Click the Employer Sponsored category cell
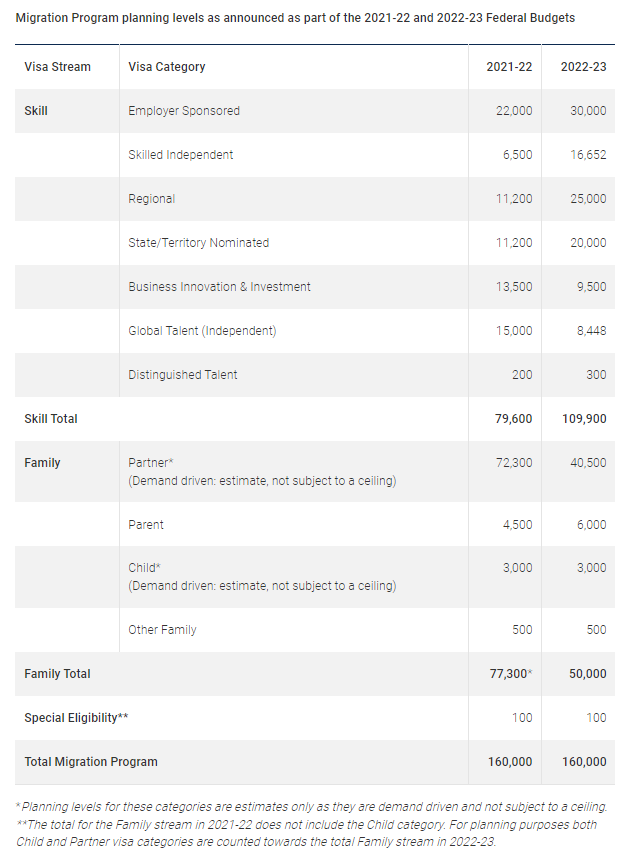This screenshot has height=857, width=641. (x=184, y=111)
